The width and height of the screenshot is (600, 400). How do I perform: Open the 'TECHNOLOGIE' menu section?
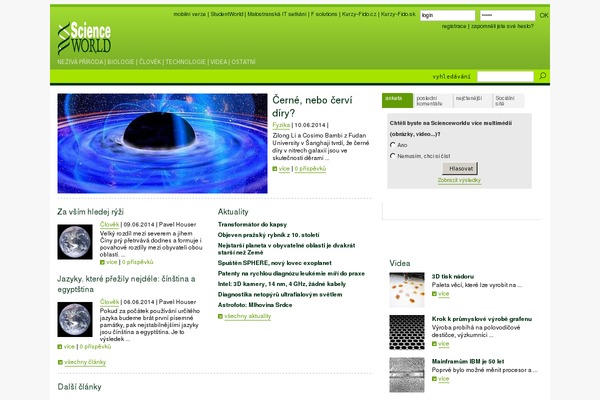[186, 62]
